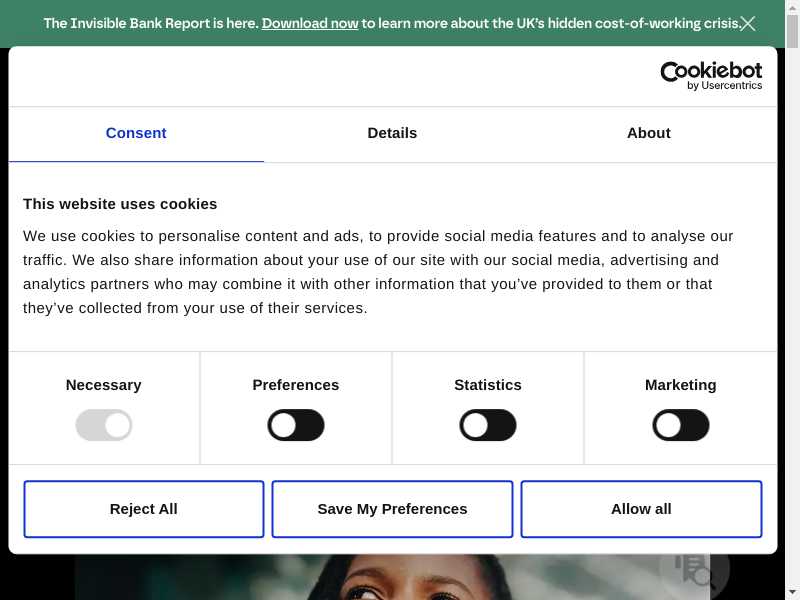Click the scrollbar down arrow

(x=793, y=592)
